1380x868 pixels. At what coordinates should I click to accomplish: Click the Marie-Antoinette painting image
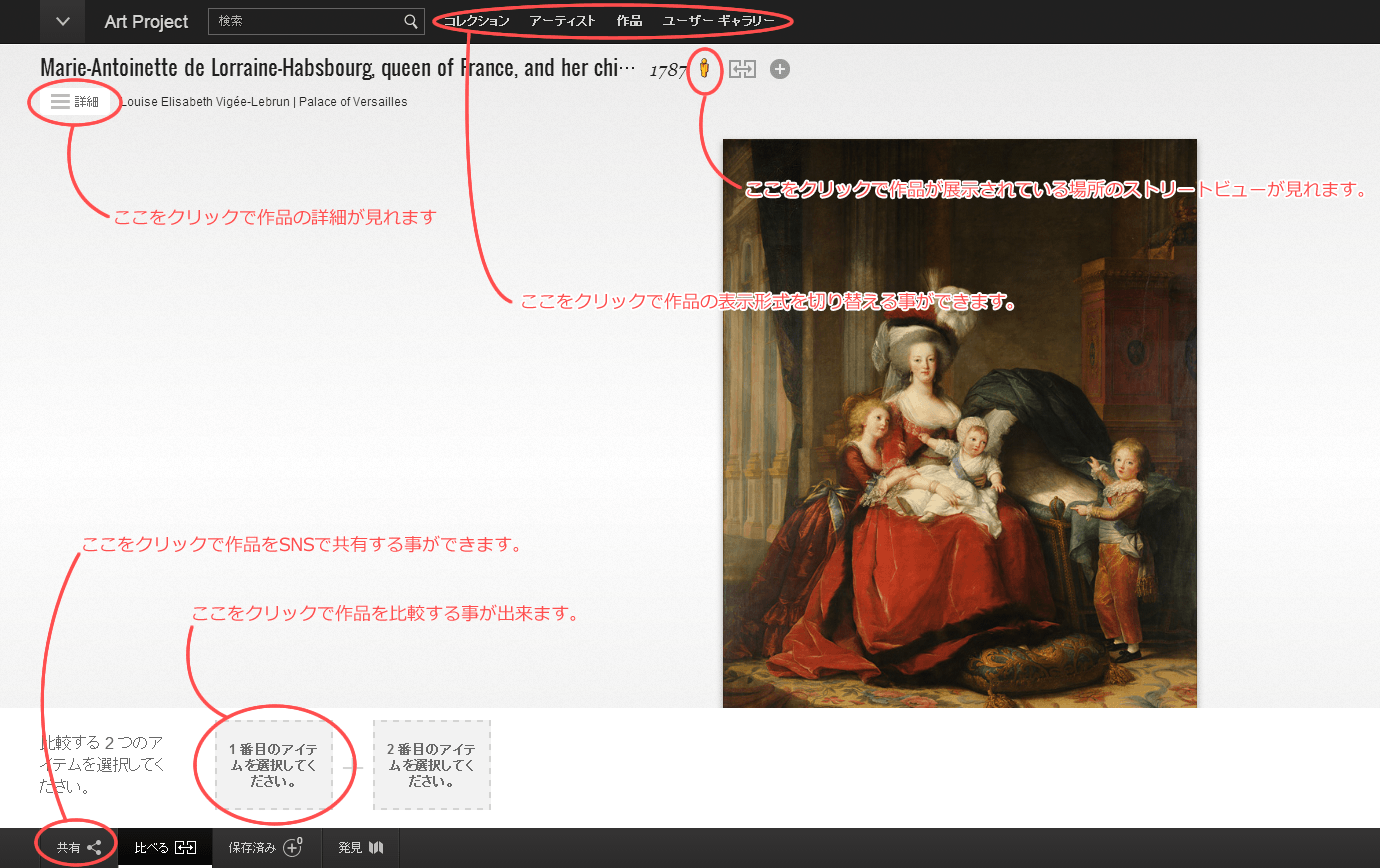(x=959, y=422)
